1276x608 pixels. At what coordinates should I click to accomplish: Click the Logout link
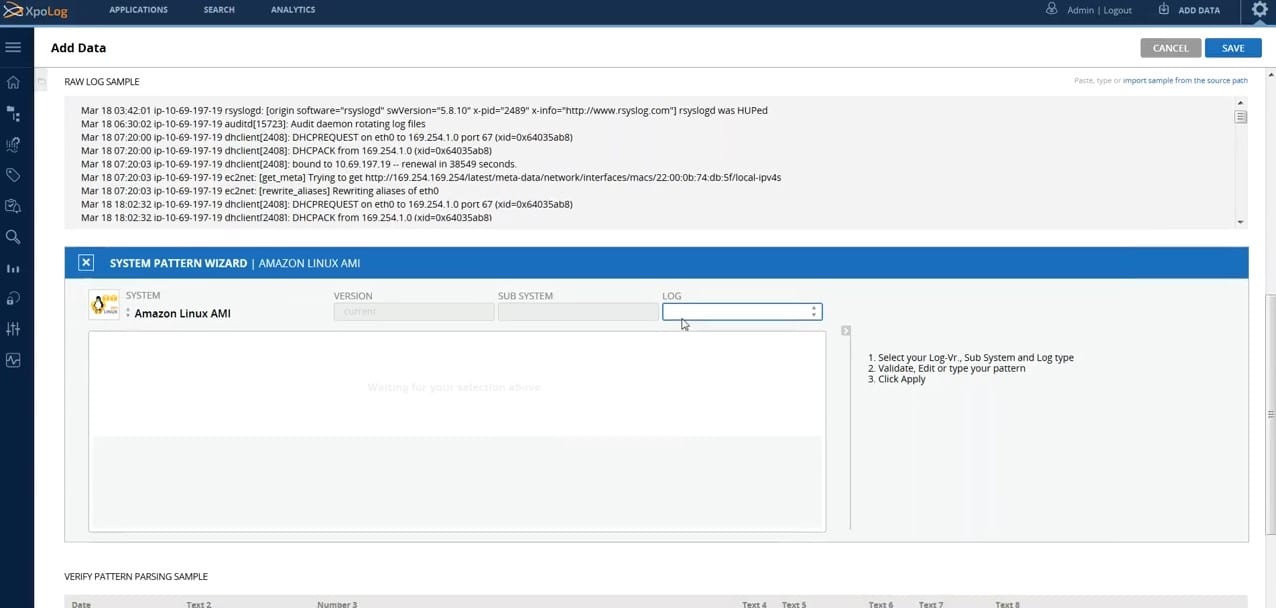tap(1117, 10)
